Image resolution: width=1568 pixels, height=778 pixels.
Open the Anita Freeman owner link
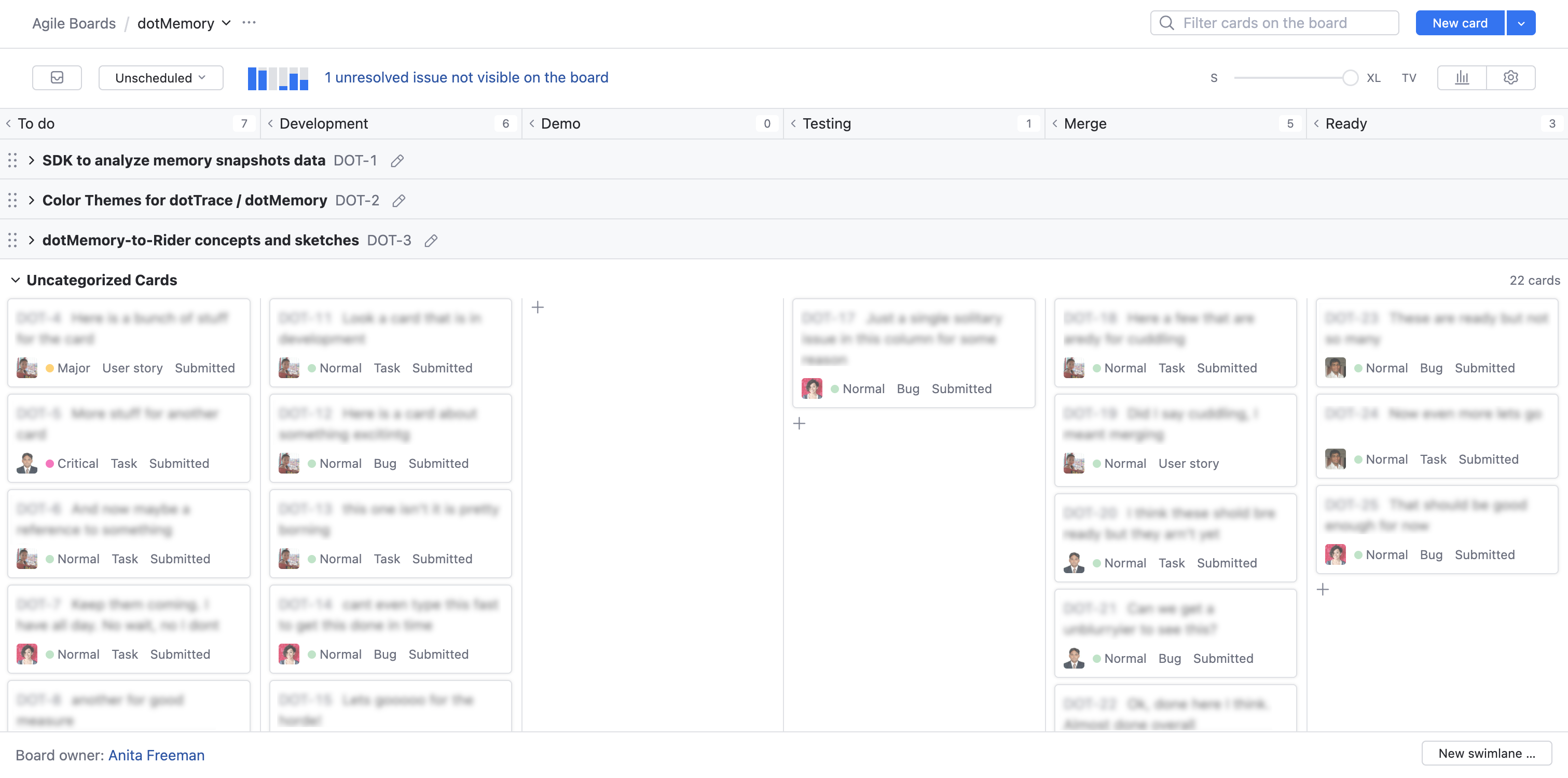156,755
